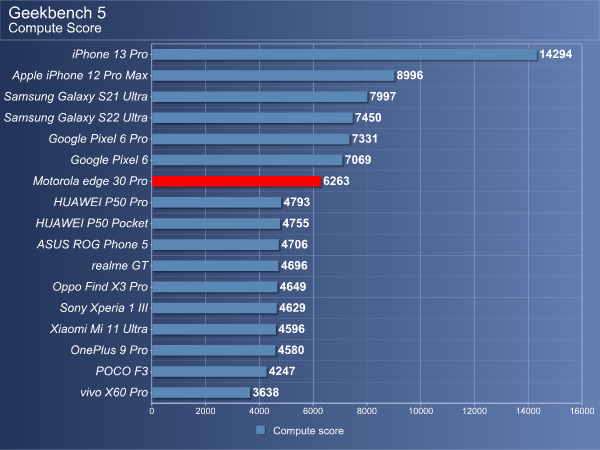Click the 'HUAWEI P50 Pocket' label
This screenshot has width=600, height=450.
click(92, 223)
